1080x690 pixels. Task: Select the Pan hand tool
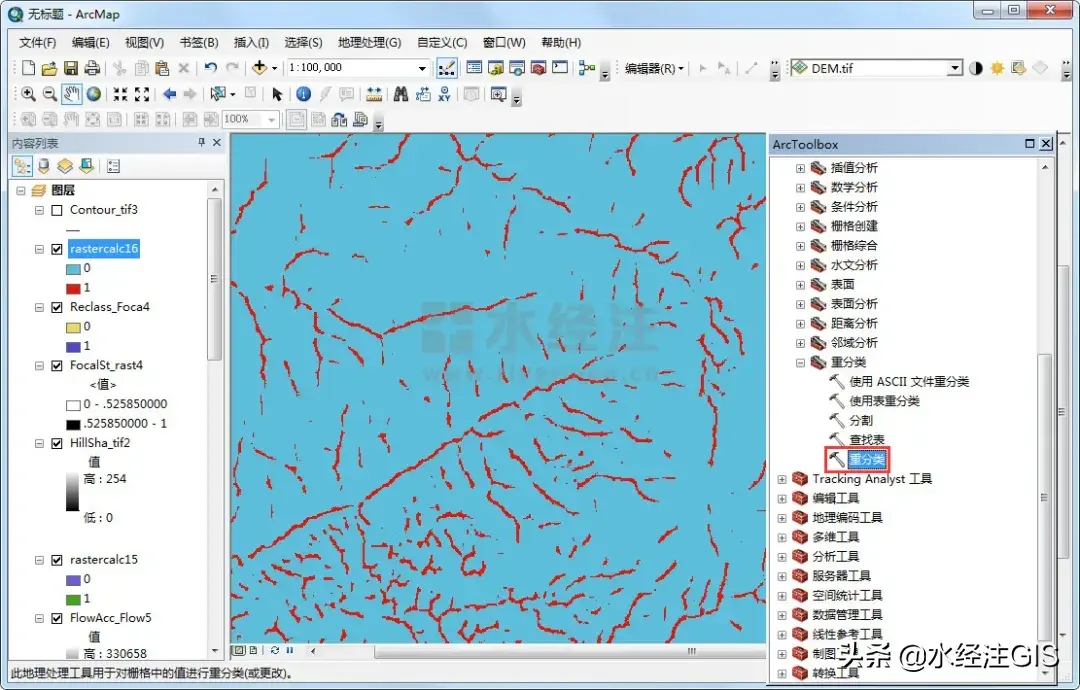click(72, 94)
